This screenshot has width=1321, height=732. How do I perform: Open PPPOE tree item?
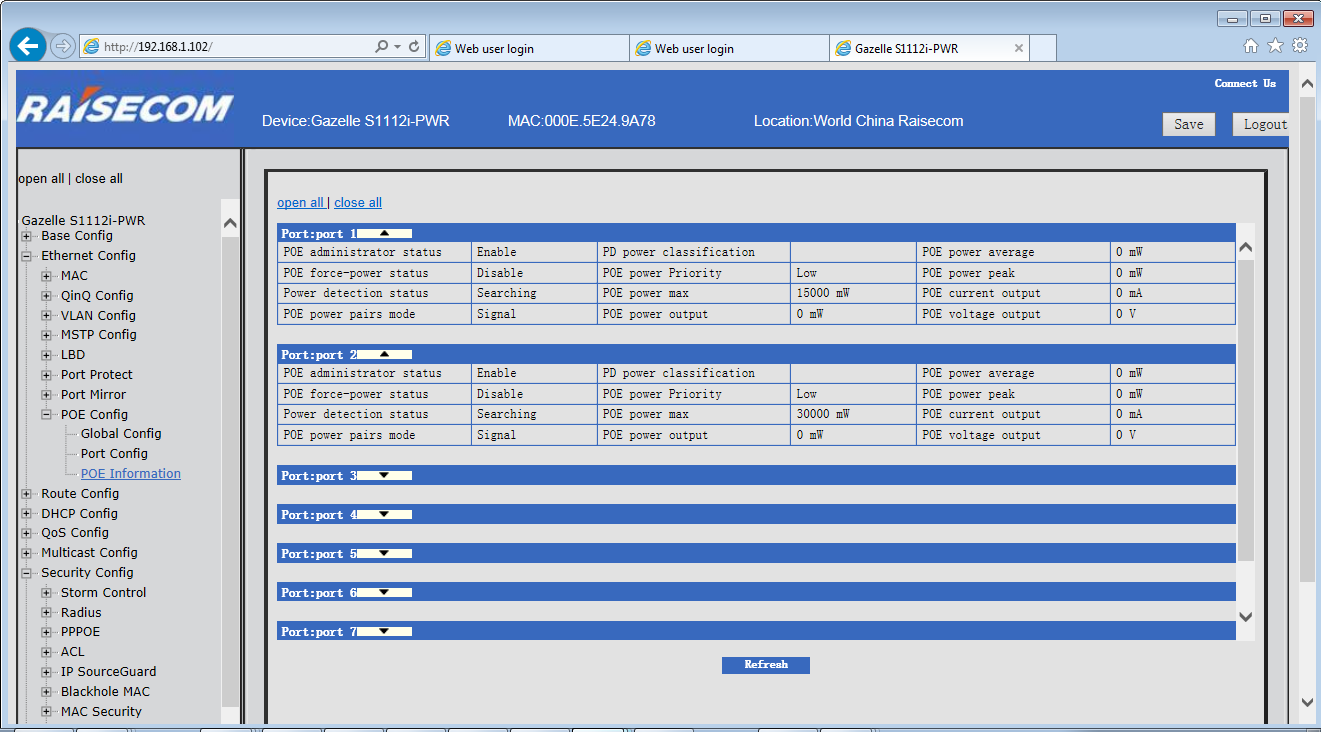click(x=80, y=632)
